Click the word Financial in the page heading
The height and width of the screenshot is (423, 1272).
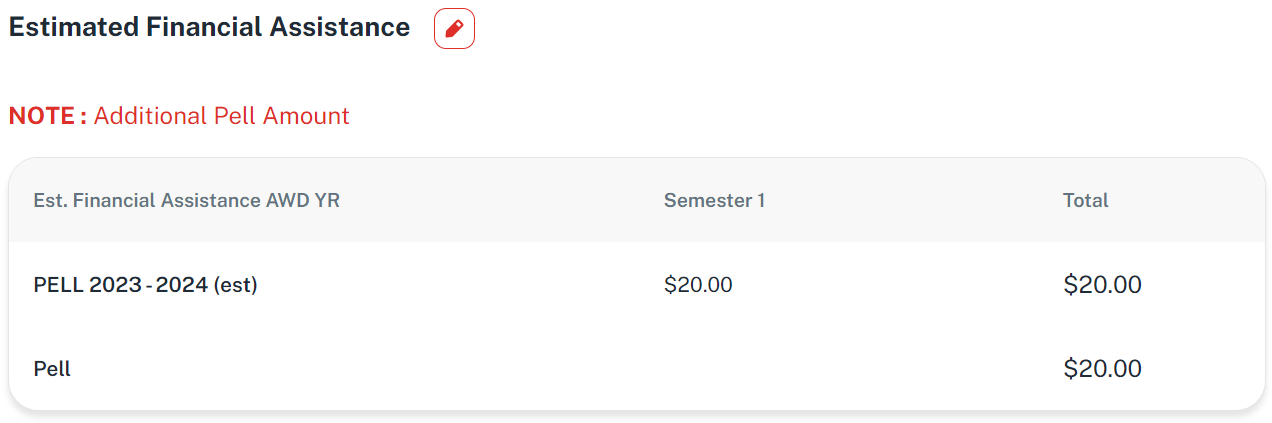(x=204, y=28)
